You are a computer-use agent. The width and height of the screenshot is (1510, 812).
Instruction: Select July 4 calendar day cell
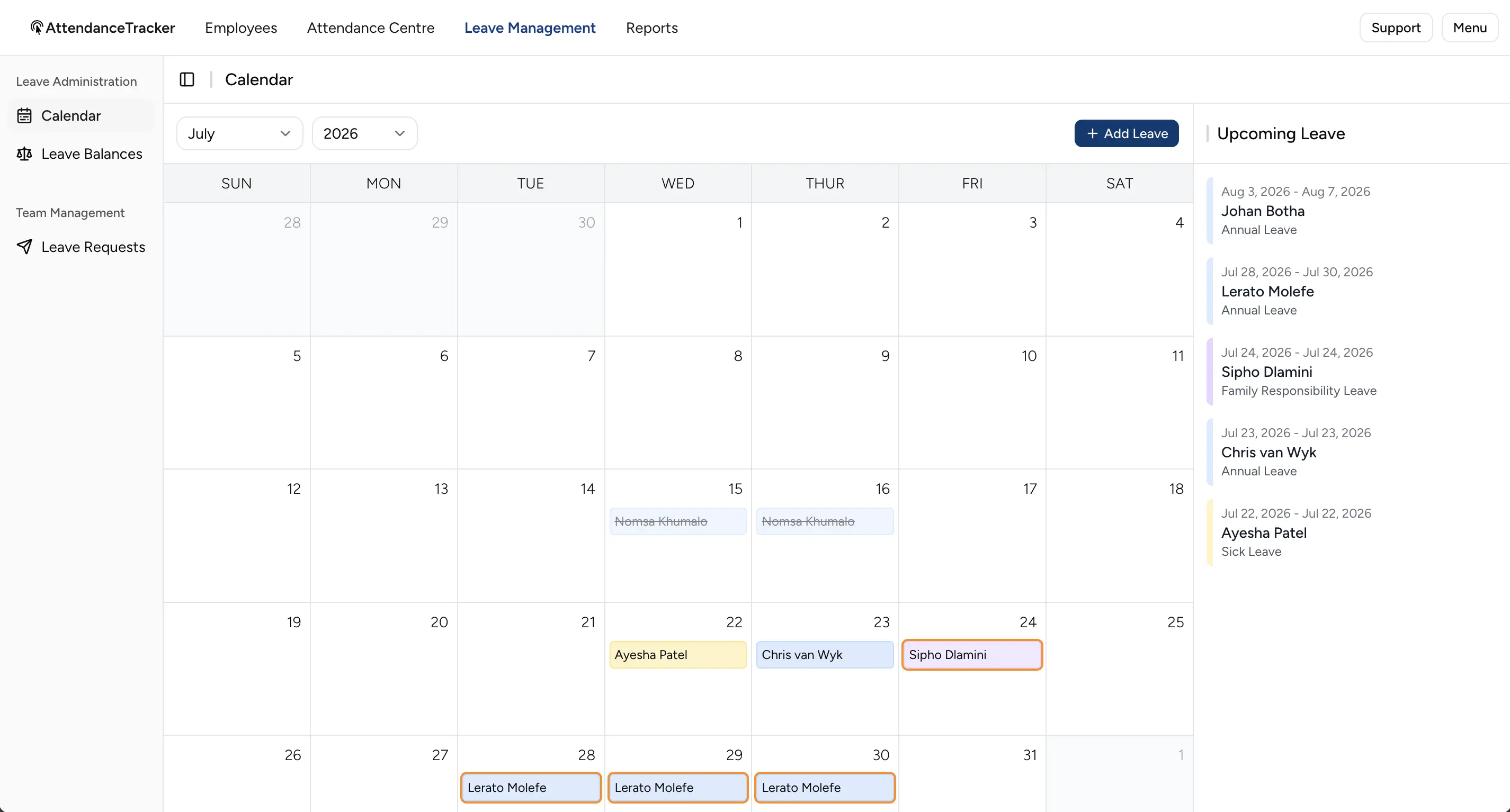(1120, 269)
